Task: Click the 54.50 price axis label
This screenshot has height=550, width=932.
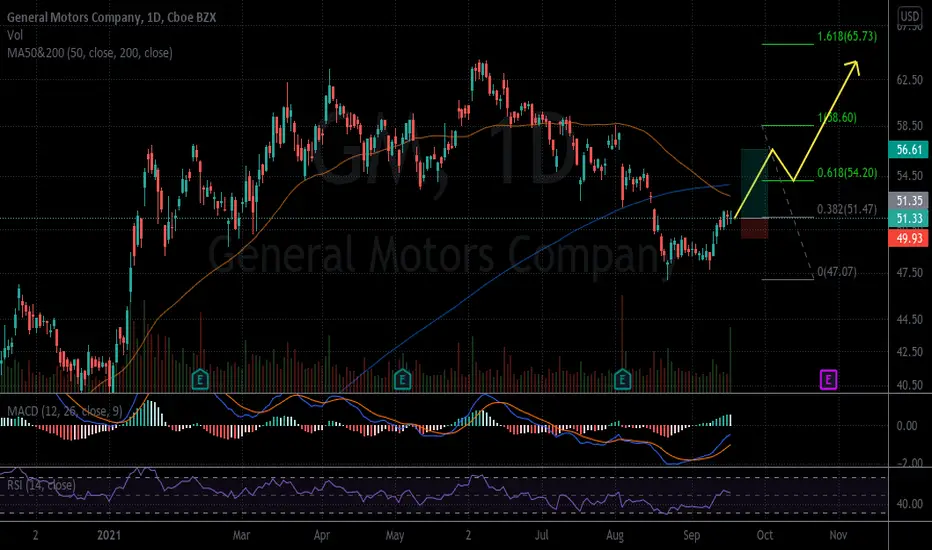Action: coord(909,176)
